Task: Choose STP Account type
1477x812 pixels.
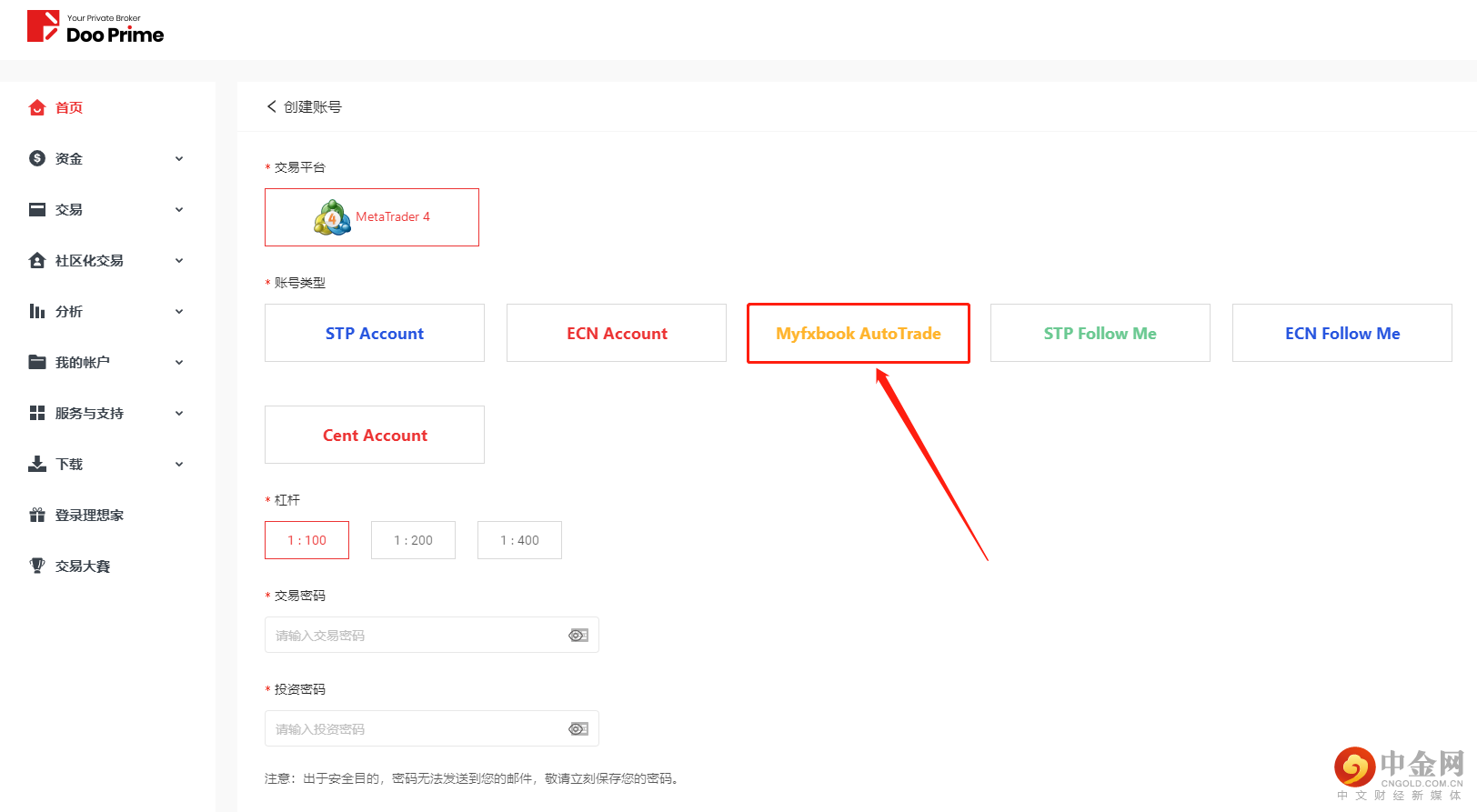Action: pyautogui.click(x=375, y=333)
